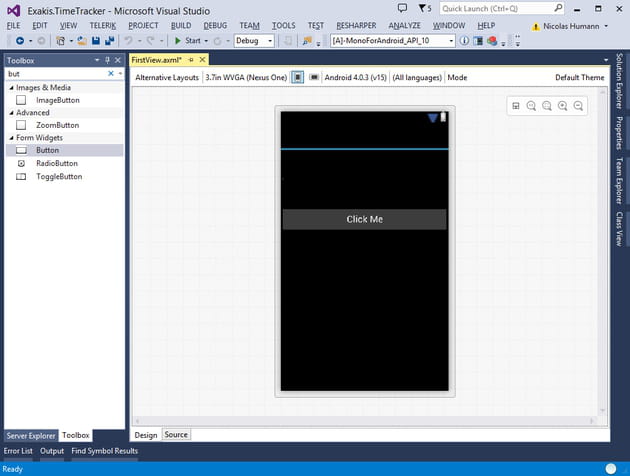This screenshot has width=630, height=476.
Task: Switch designer to portrait orientation
Action: pyautogui.click(x=297, y=77)
